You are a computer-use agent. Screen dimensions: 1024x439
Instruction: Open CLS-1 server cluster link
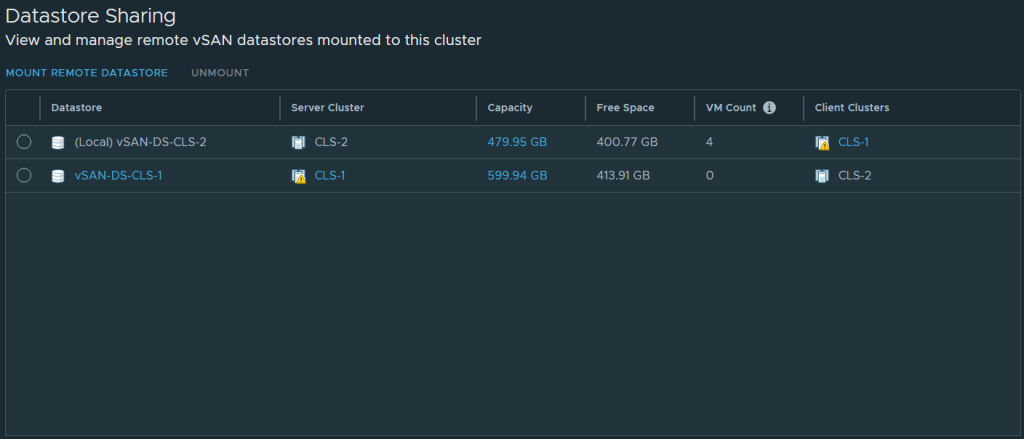(330, 176)
